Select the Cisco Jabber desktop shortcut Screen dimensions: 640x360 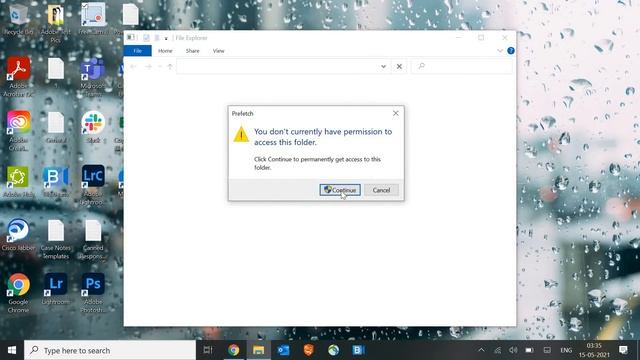[x=18, y=235]
